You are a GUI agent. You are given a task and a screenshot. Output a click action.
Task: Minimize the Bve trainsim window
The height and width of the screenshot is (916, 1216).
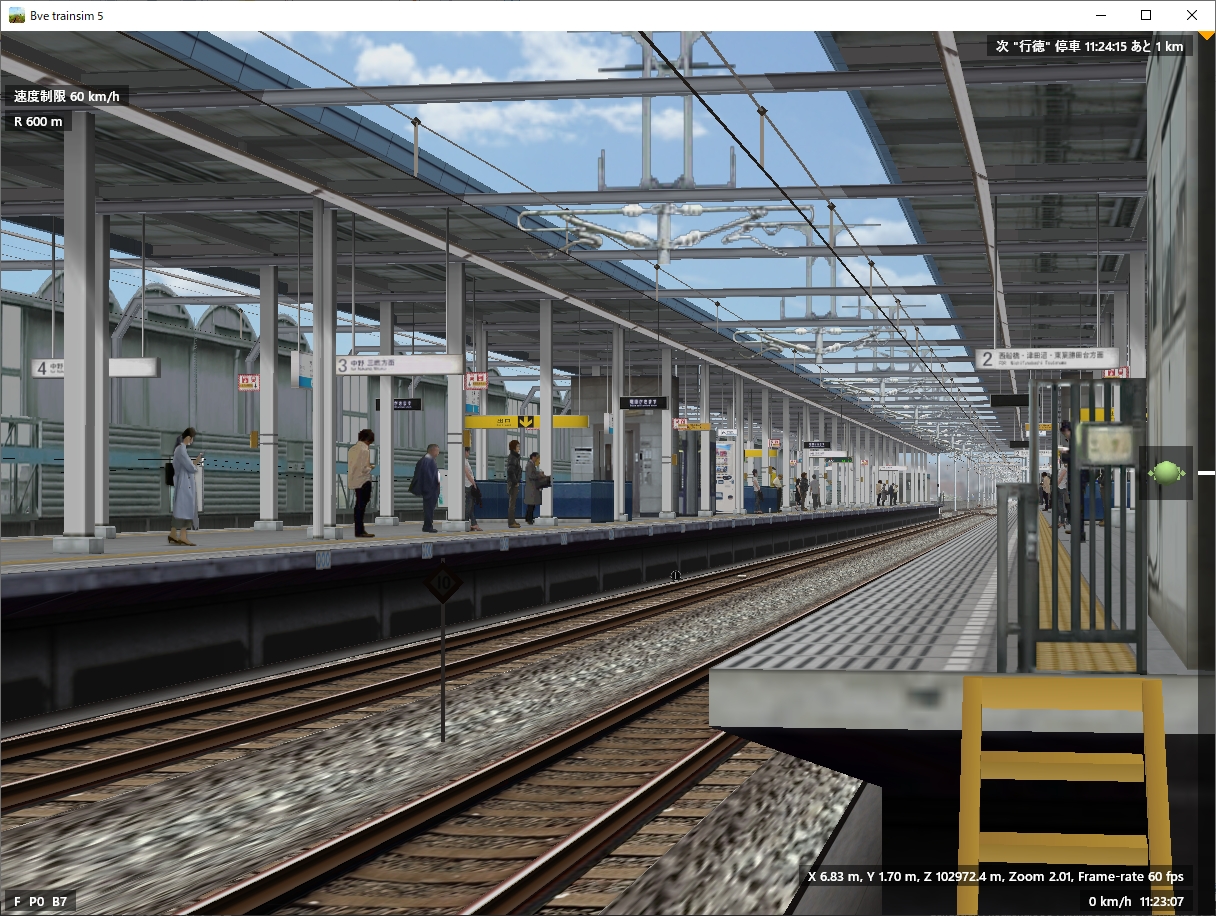[x=1100, y=15]
